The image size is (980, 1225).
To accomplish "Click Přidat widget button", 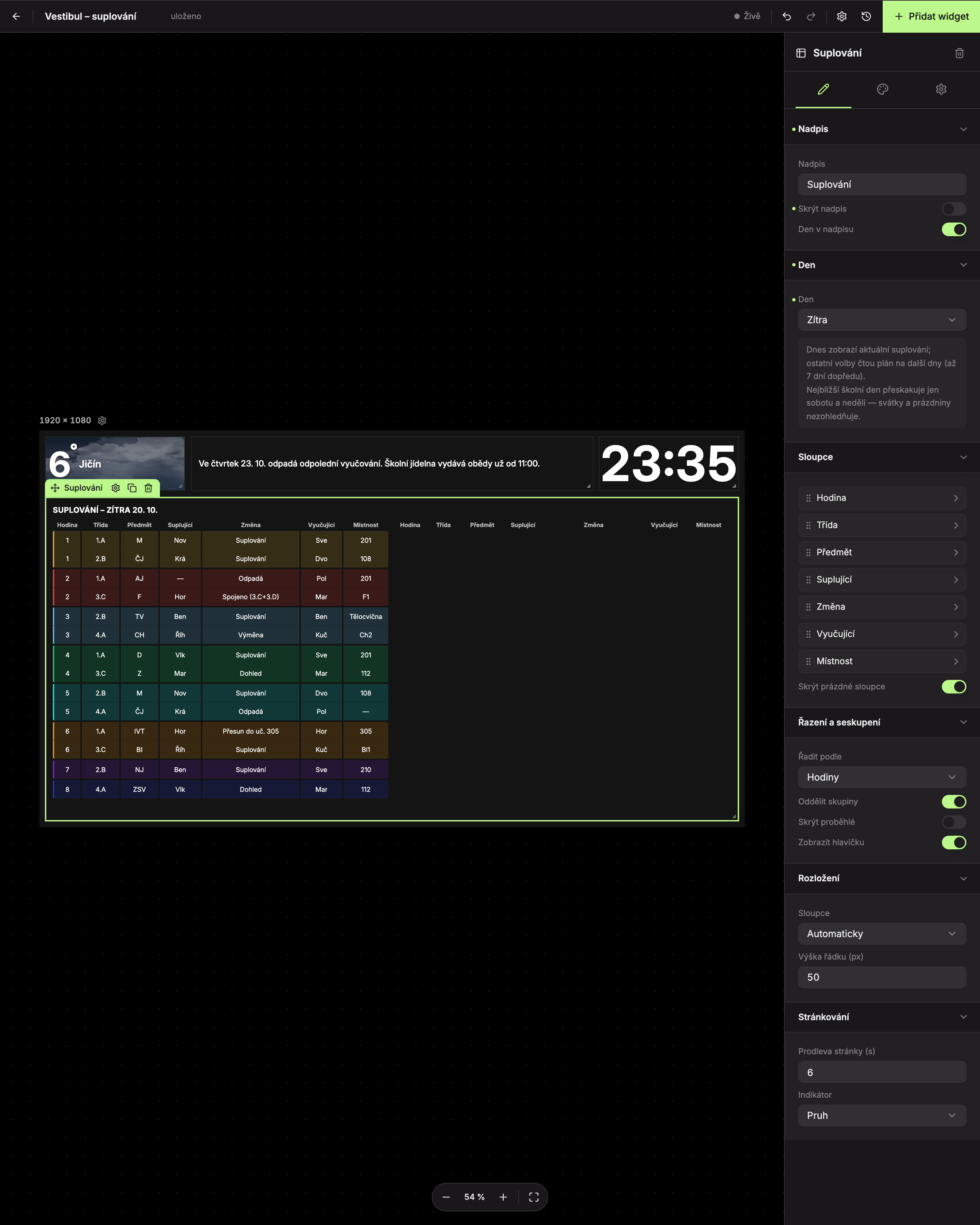I will pos(931,16).
